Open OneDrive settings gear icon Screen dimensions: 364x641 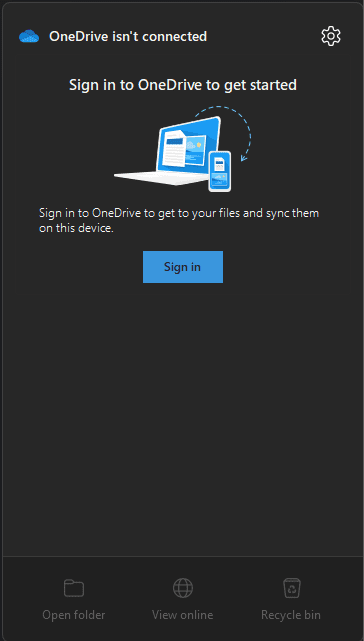330,36
